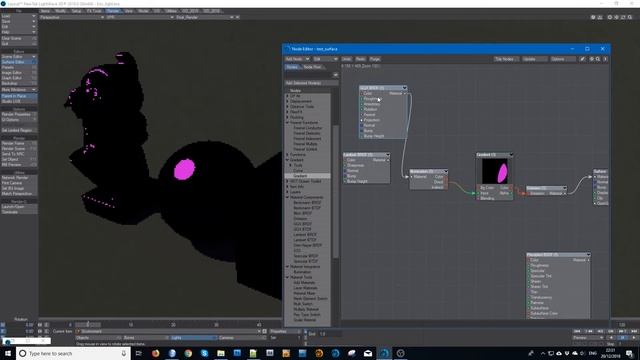Click the pan view icon in Node Editor toolbar

(x=591, y=59)
